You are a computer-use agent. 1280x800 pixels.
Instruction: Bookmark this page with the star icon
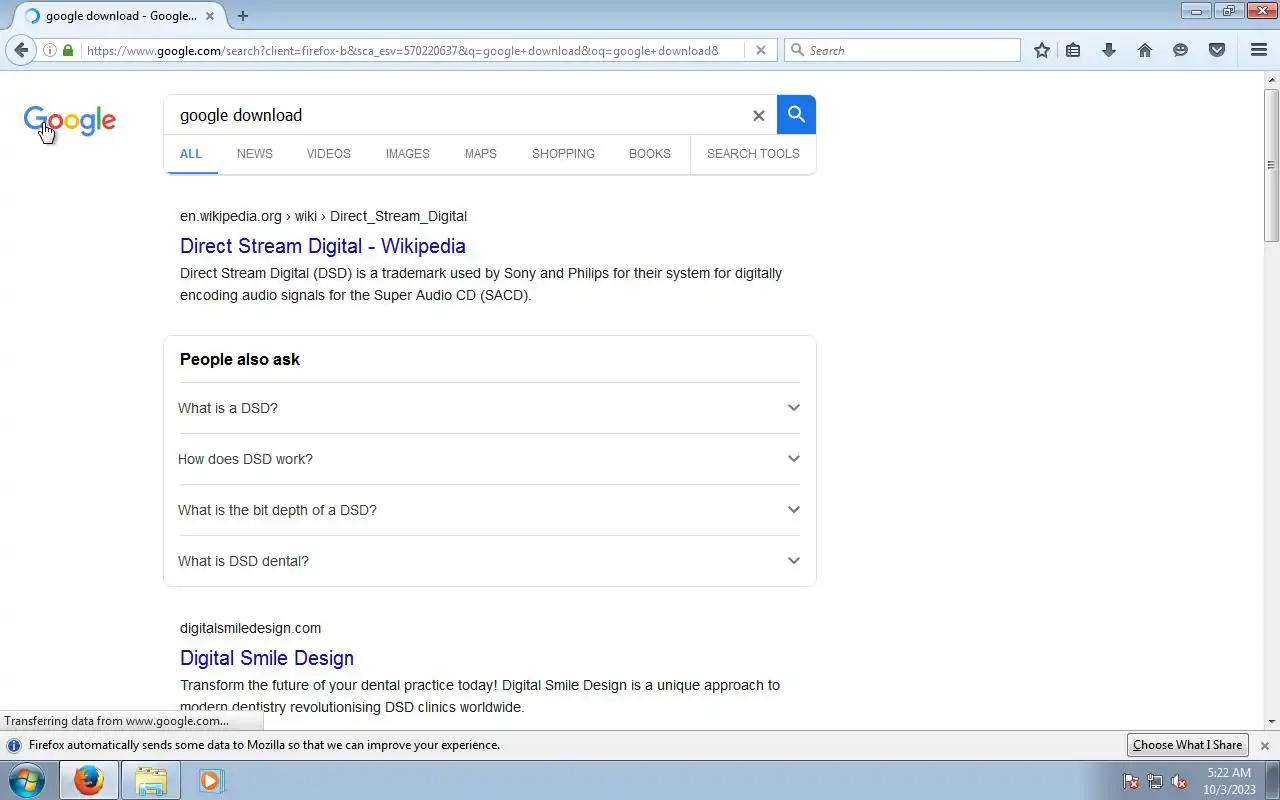coord(1042,50)
